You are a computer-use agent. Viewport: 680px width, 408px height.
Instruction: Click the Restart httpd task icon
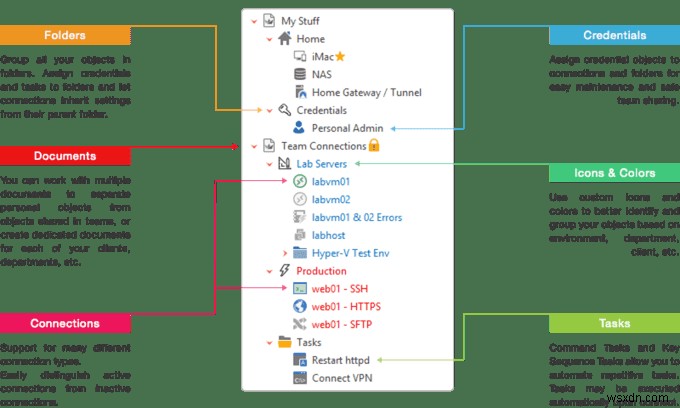tap(300, 360)
